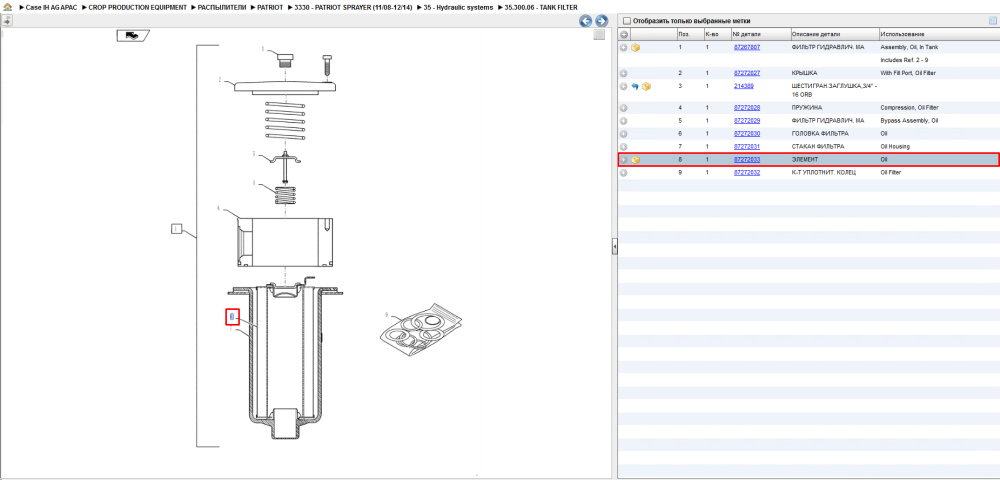Click the plus icon for ГОЛОВКА ФИЛЬТРА row

(624, 134)
